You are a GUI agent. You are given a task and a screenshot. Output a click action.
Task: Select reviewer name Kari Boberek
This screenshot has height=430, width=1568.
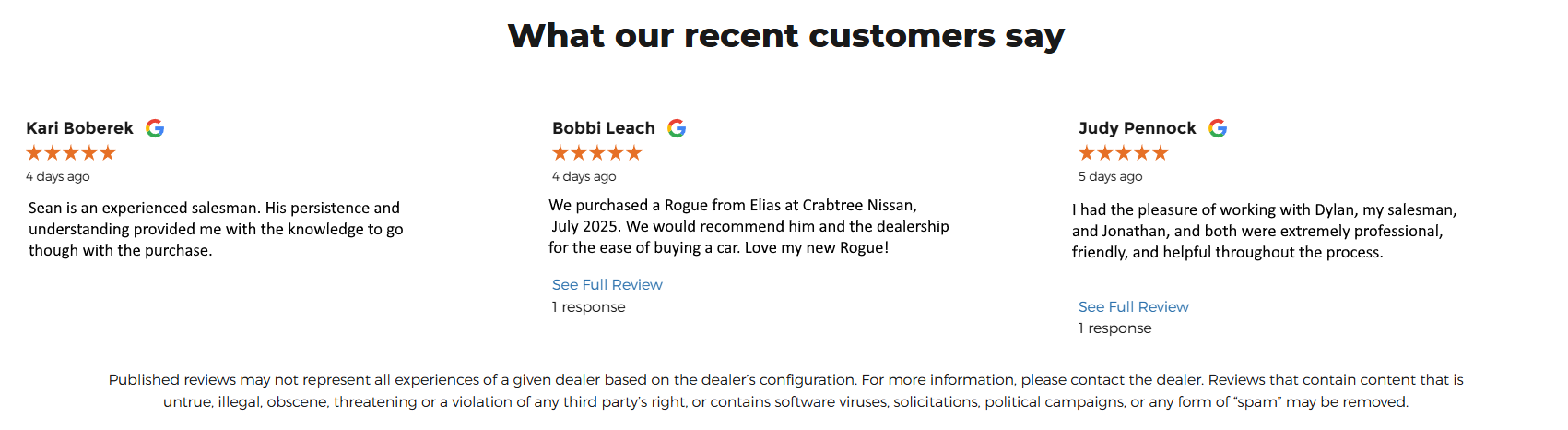click(79, 128)
